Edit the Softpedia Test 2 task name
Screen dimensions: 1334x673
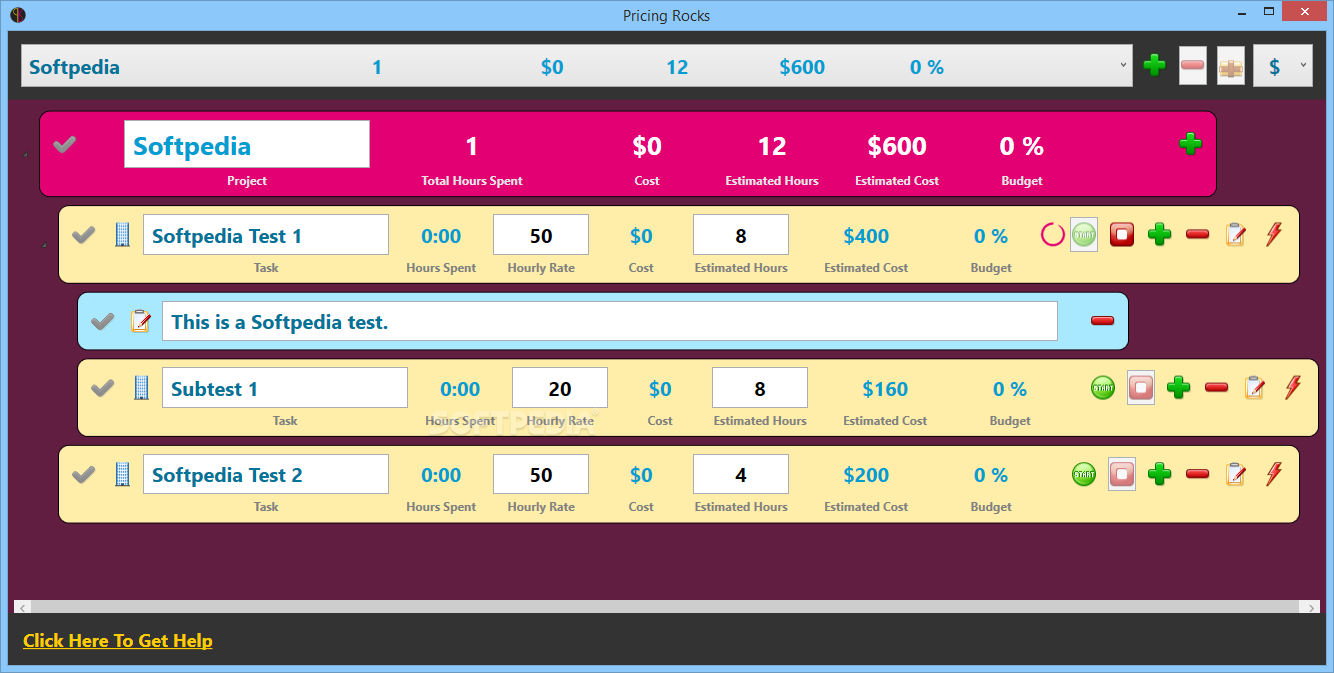click(266, 474)
